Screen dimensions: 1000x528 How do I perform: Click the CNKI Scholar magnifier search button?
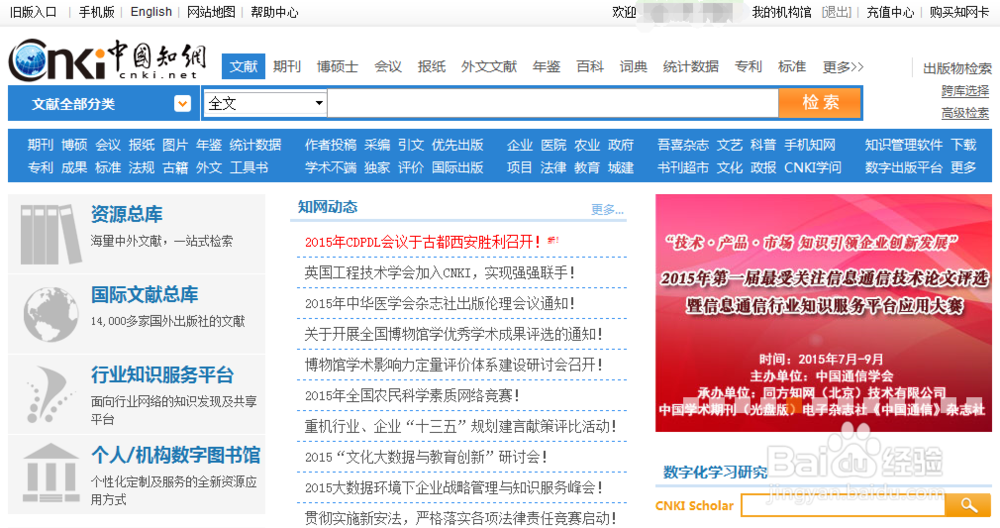click(968, 505)
